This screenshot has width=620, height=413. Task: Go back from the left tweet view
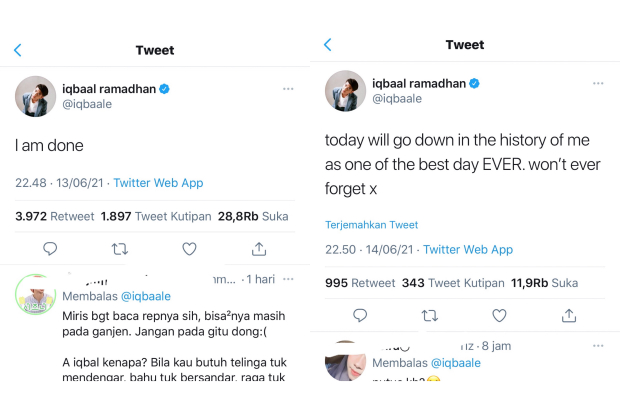(x=17, y=50)
